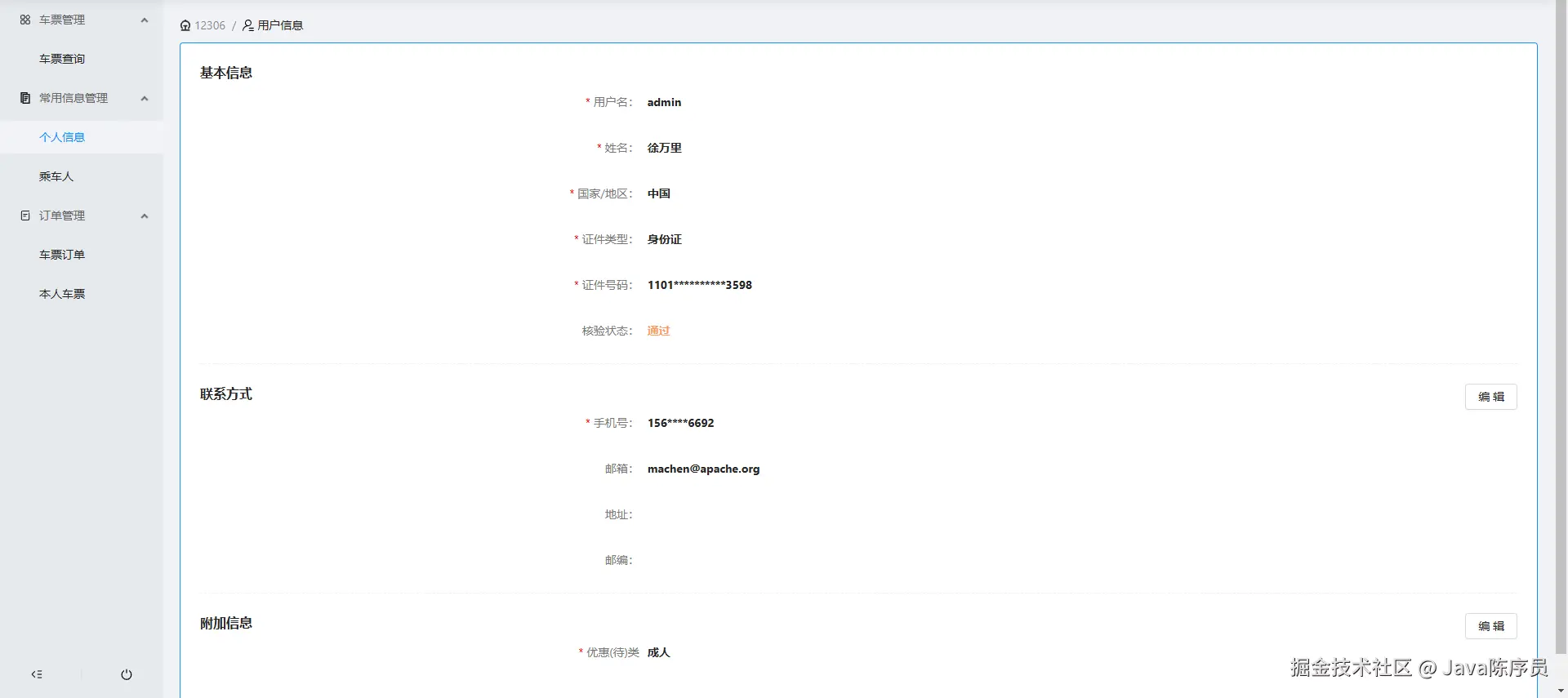Collapse the 订单管理 menu chevron
This screenshot has width=1568, height=698.
145,216
